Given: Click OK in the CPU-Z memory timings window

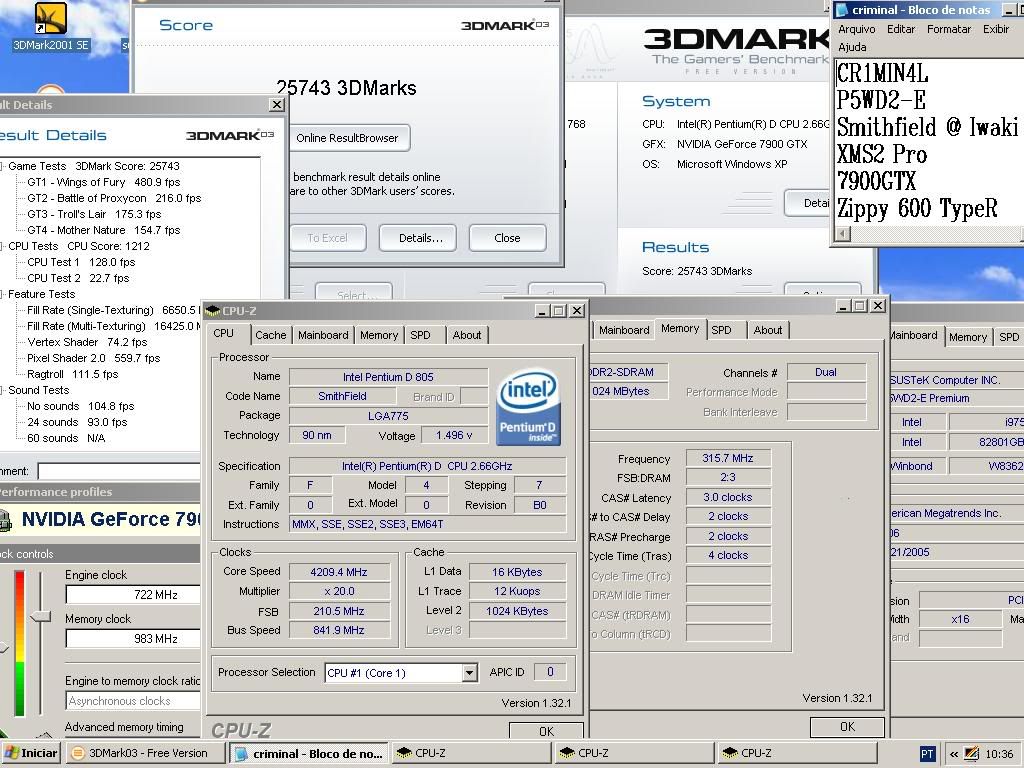Looking at the screenshot, I should [847, 727].
